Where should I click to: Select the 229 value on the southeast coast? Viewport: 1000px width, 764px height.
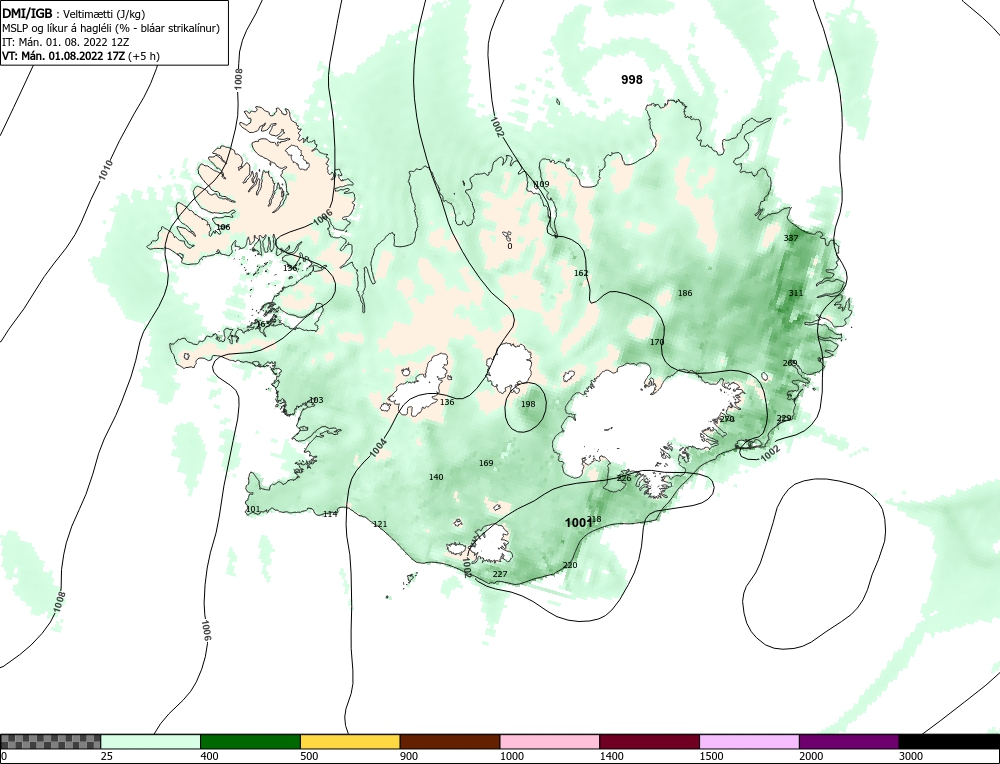pyautogui.click(x=784, y=418)
